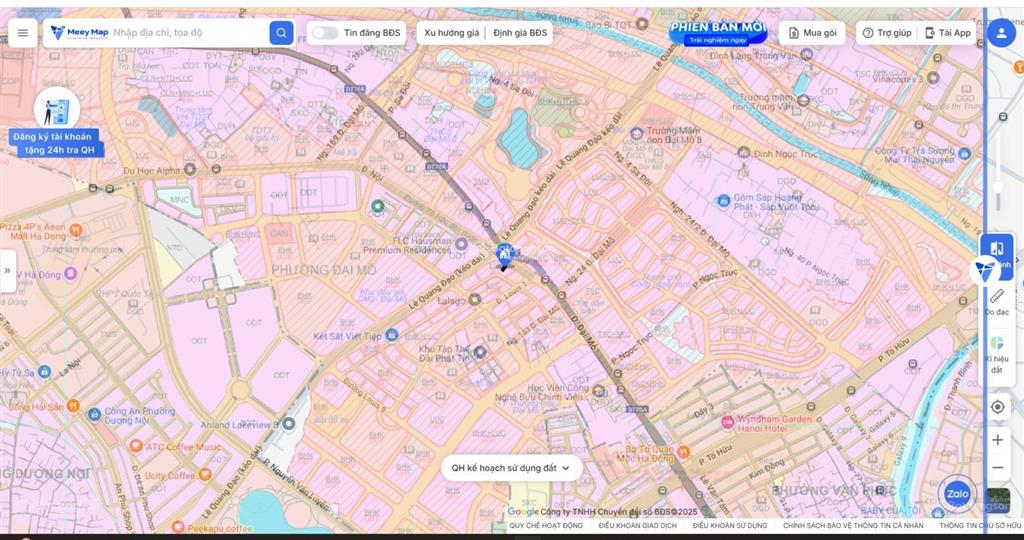This screenshot has width=1024, height=540.
Task: Click FLC Hausman Premium Residences marker
Action: 461,244
